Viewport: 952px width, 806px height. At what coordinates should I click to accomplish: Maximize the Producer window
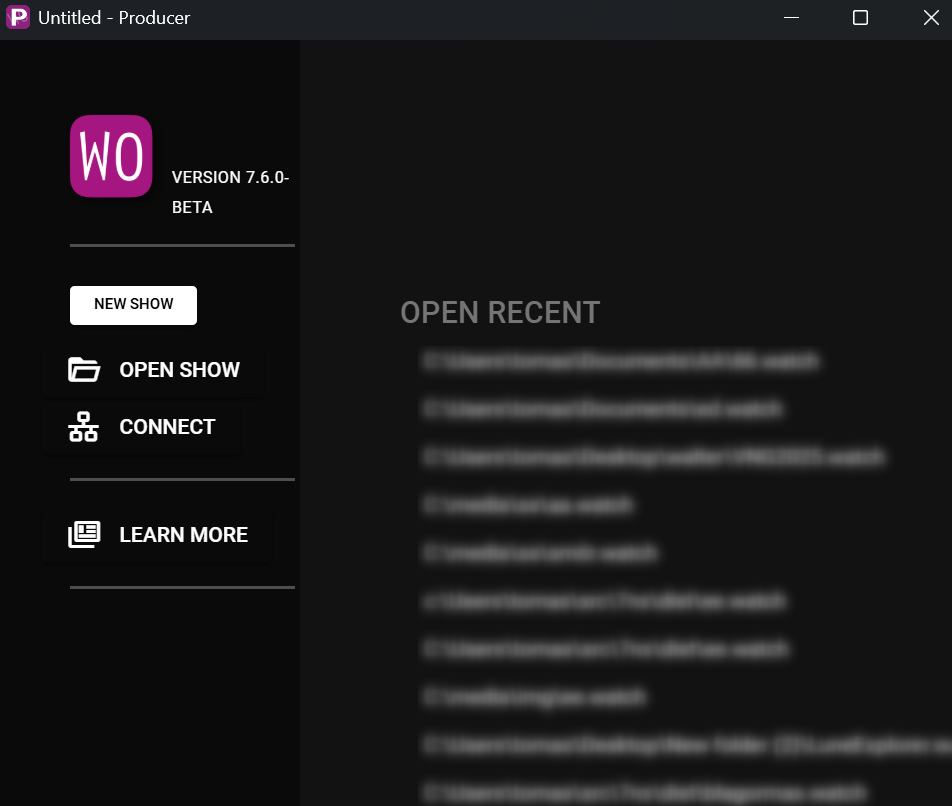pos(860,18)
